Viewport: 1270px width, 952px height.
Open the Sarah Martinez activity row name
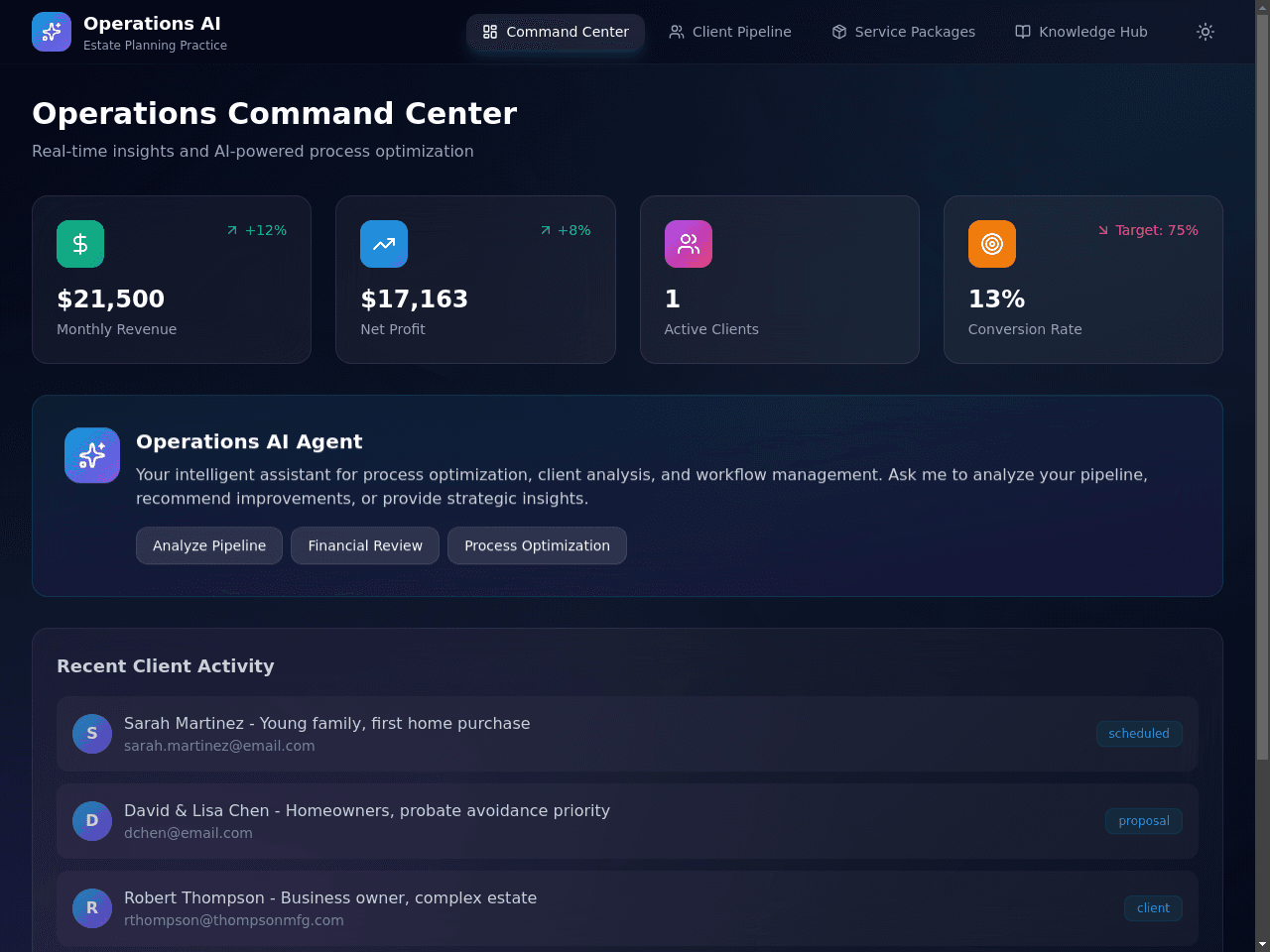pyautogui.click(x=327, y=723)
